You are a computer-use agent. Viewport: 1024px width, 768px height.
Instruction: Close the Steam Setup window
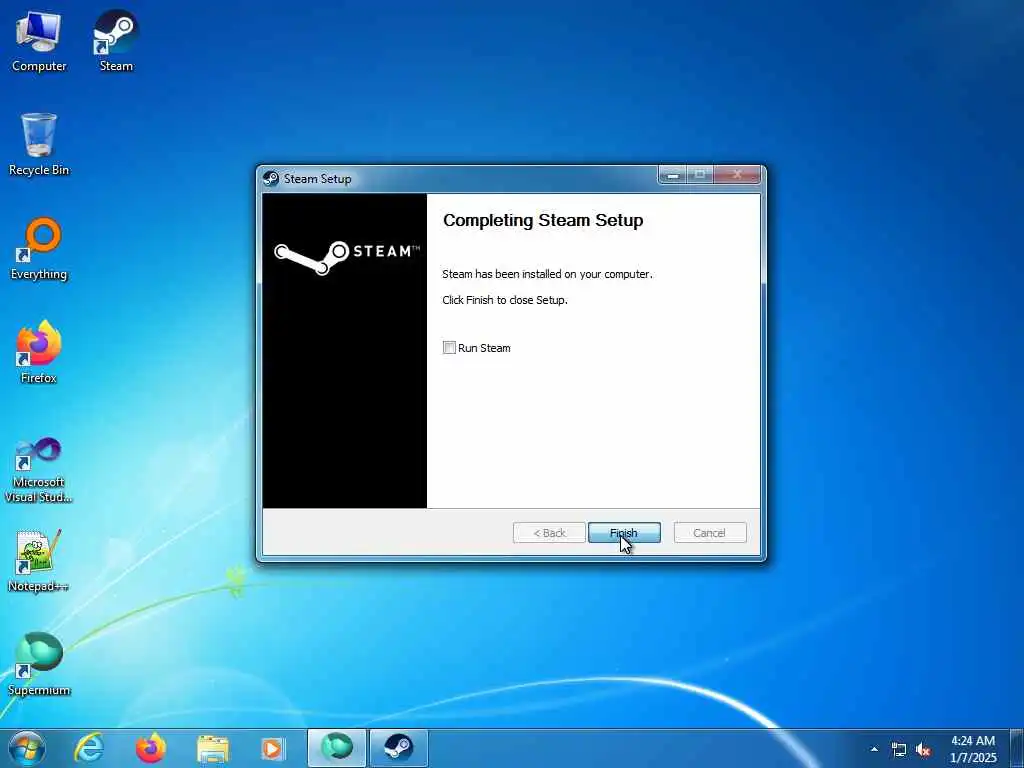coord(737,175)
